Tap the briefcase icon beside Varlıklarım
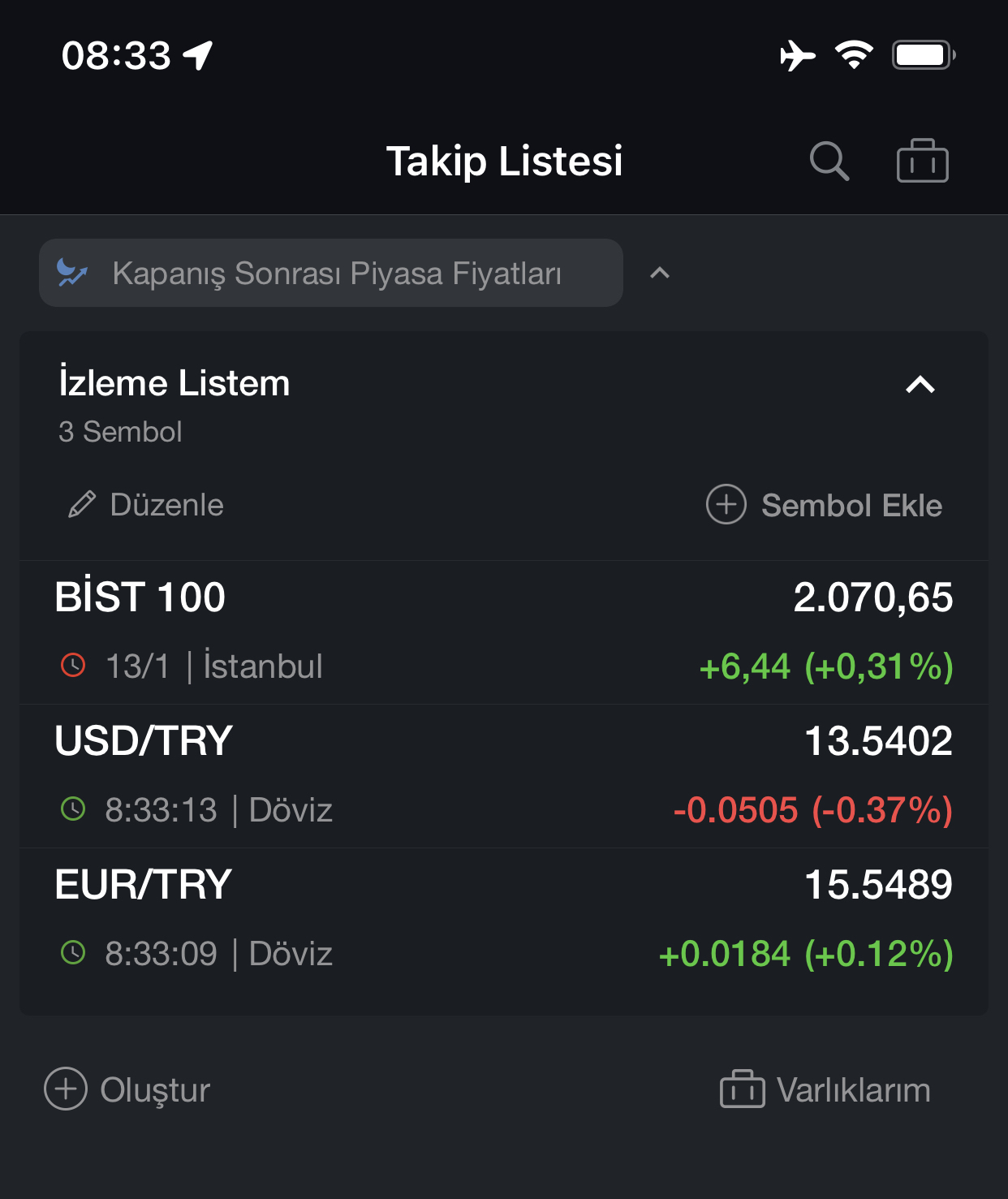 (x=742, y=1089)
